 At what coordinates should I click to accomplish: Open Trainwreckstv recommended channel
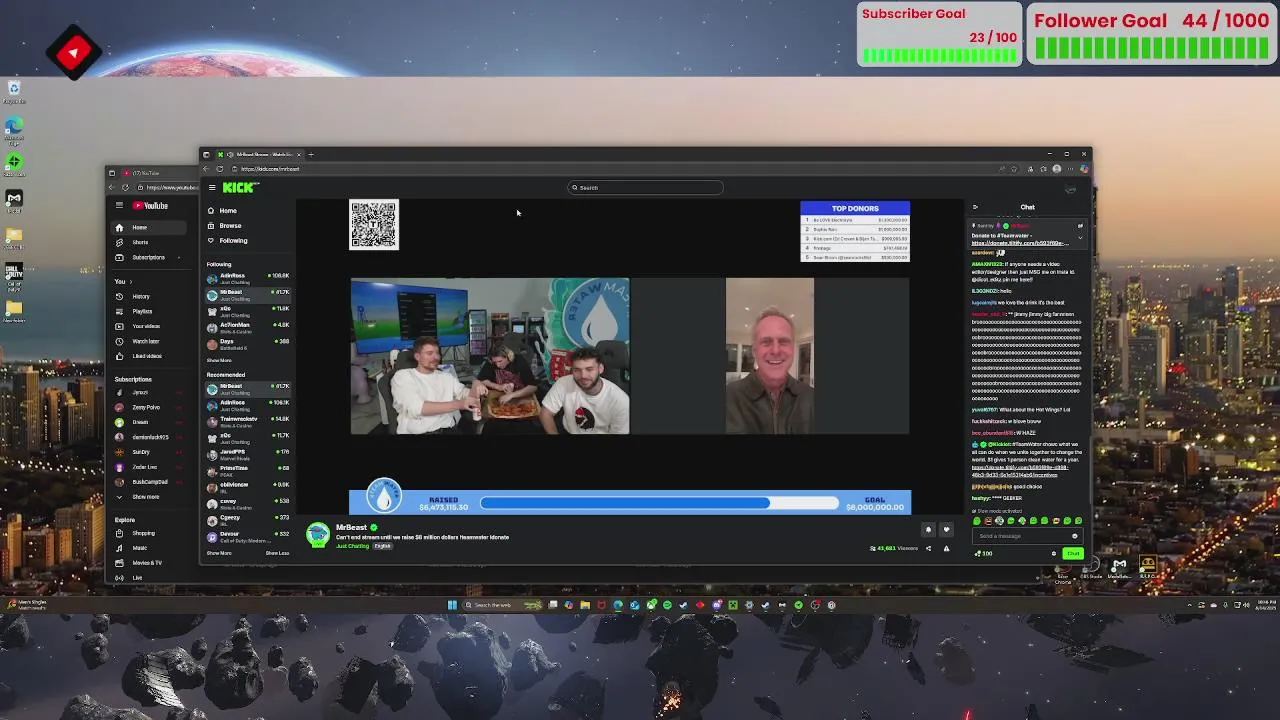248,421
